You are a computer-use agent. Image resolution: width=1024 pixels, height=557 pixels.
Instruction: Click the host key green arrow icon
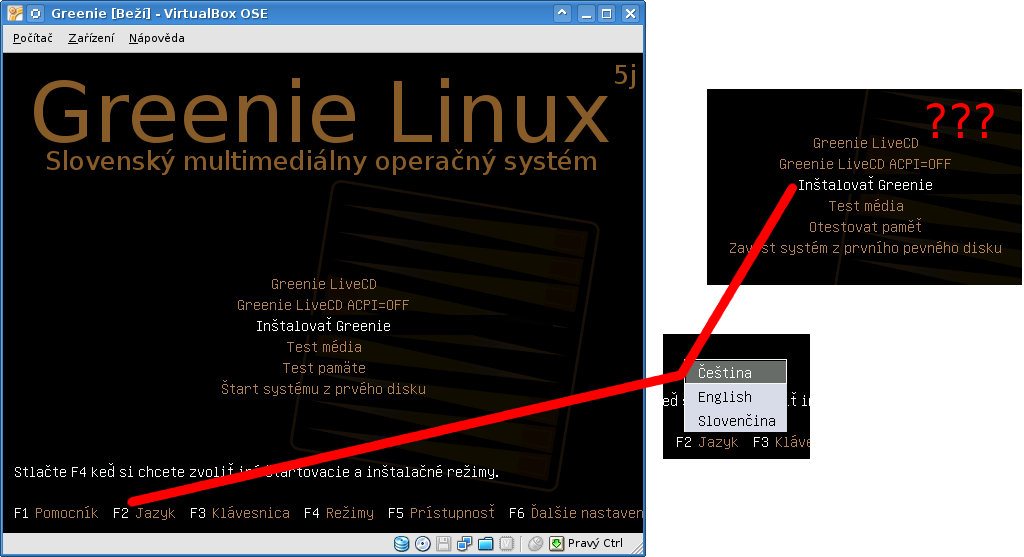(x=556, y=543)
